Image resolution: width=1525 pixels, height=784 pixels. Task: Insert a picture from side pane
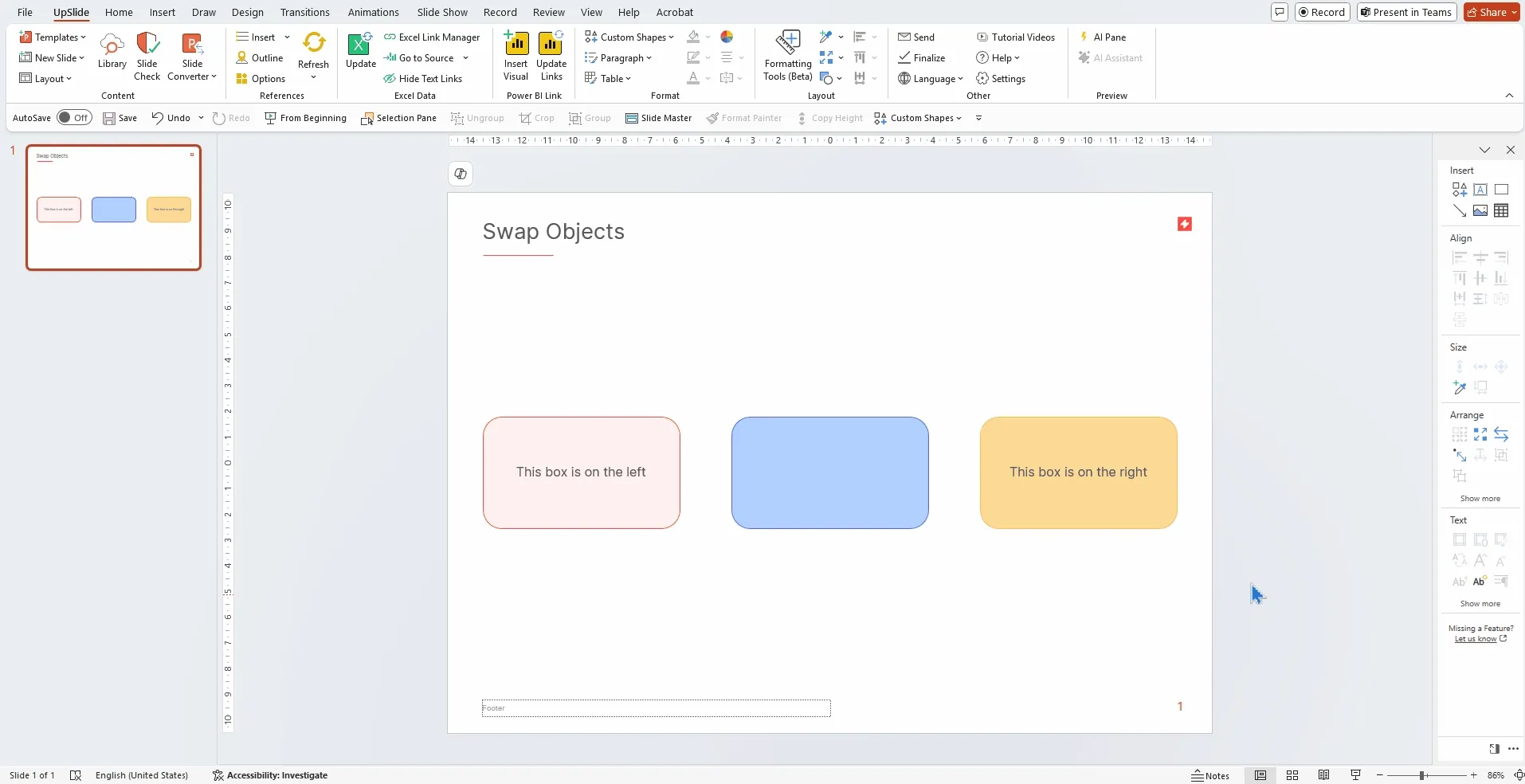[1480, 210]
